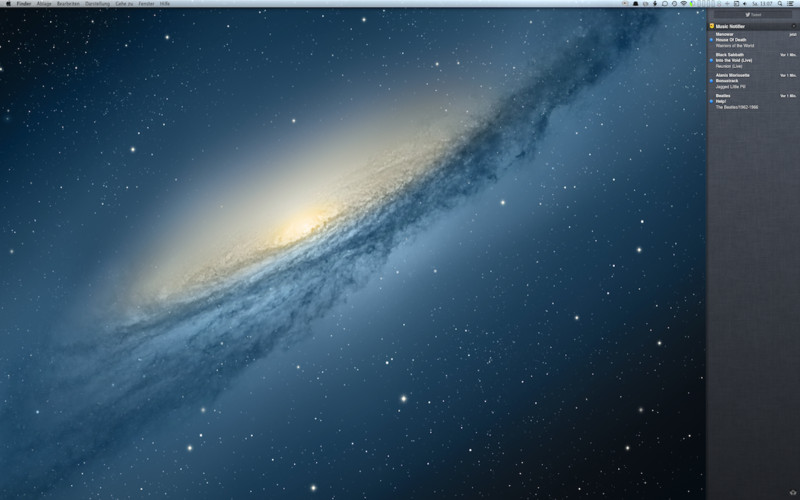Click the Tweet button in Notification Center

tap(753, 15)
